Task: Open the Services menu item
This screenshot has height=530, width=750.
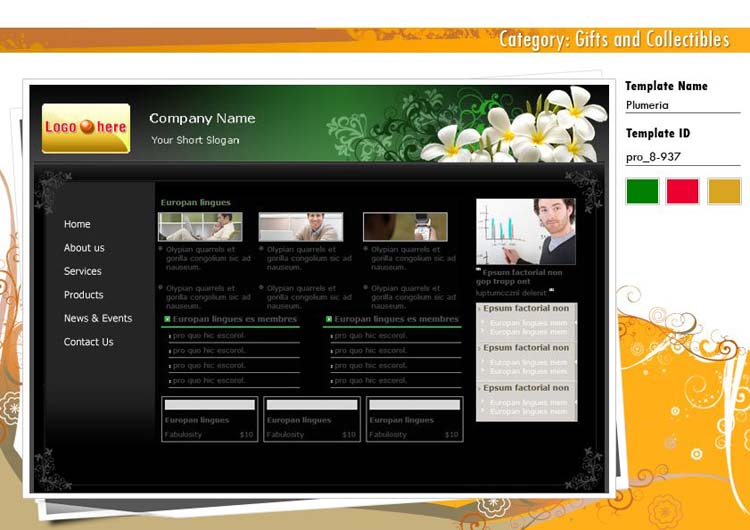Action: 83,271
